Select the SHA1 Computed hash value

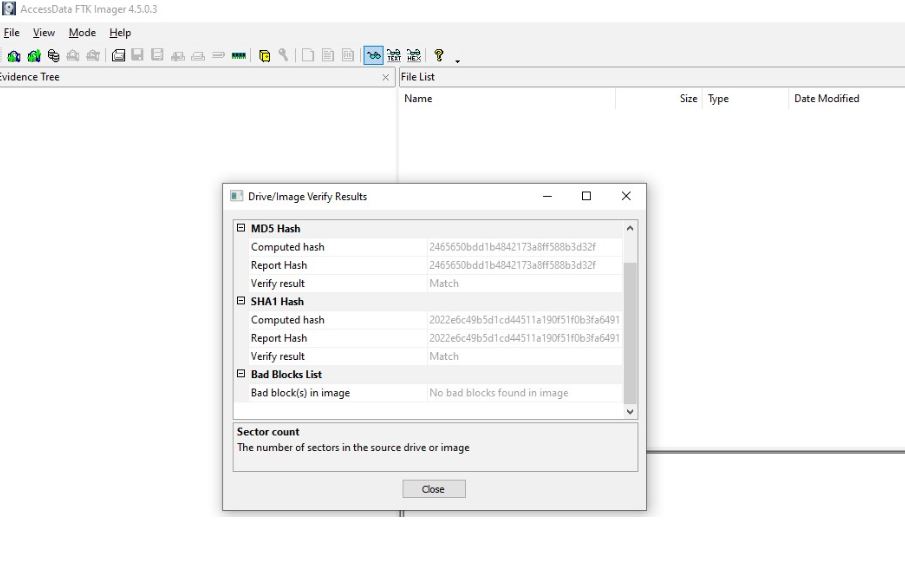coord(524,320)
